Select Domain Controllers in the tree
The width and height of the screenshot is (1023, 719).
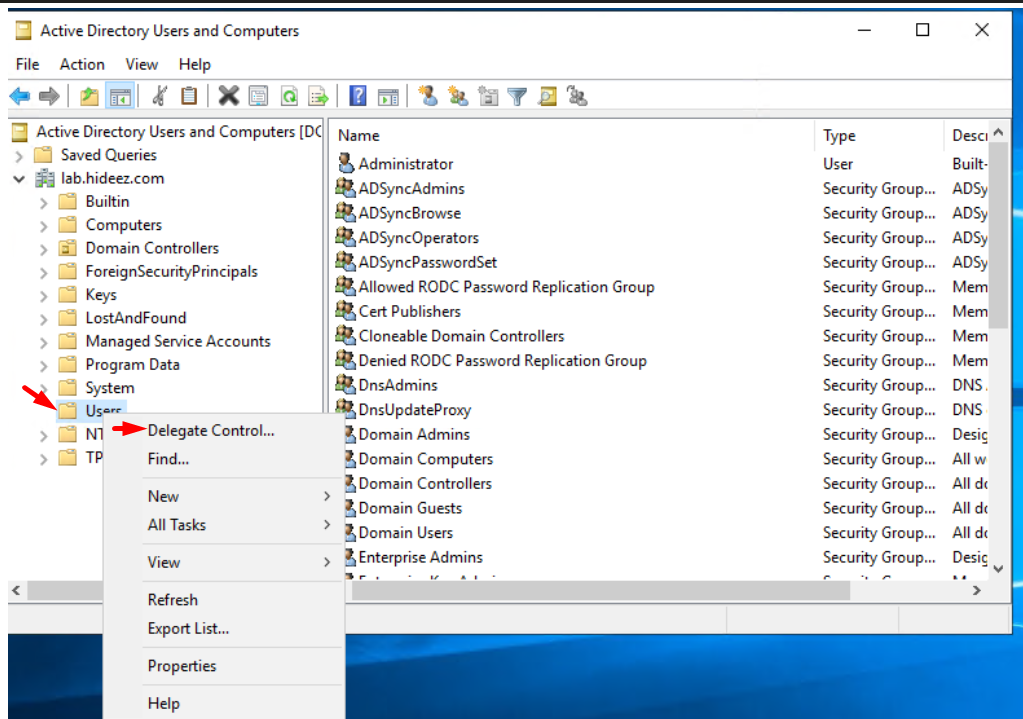152,248
